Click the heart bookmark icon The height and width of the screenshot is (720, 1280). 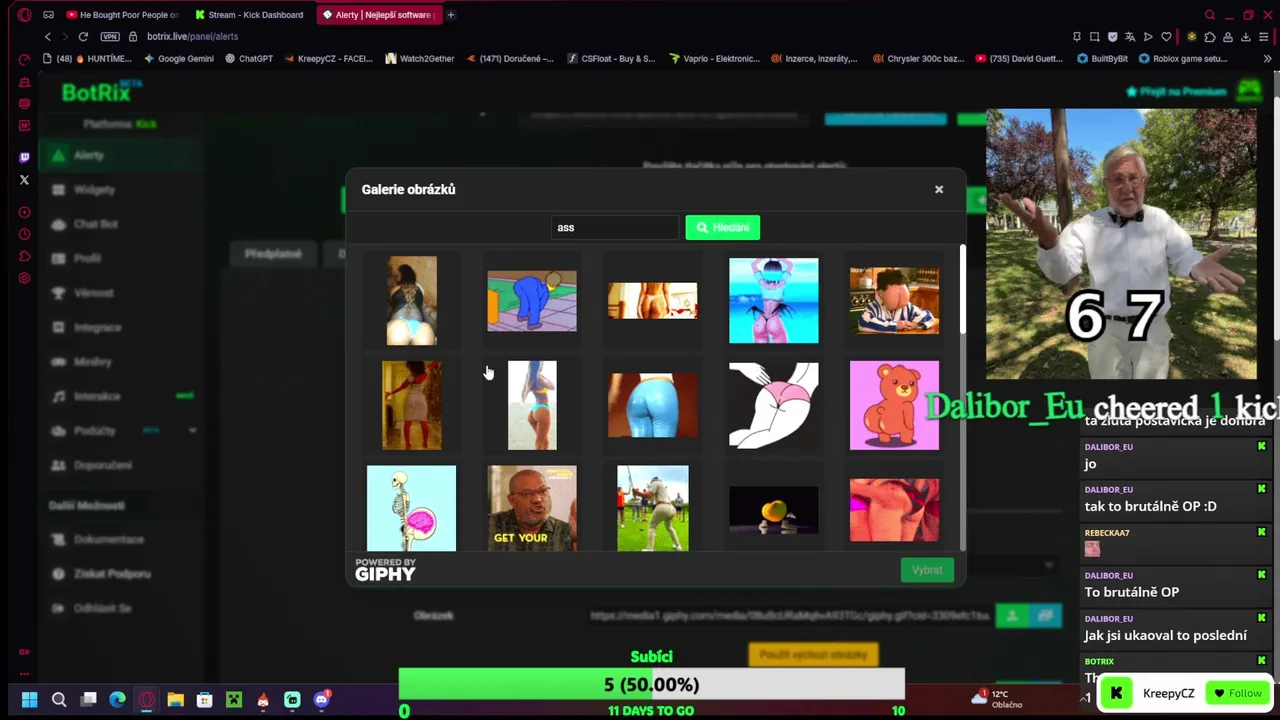(1166, 37)
